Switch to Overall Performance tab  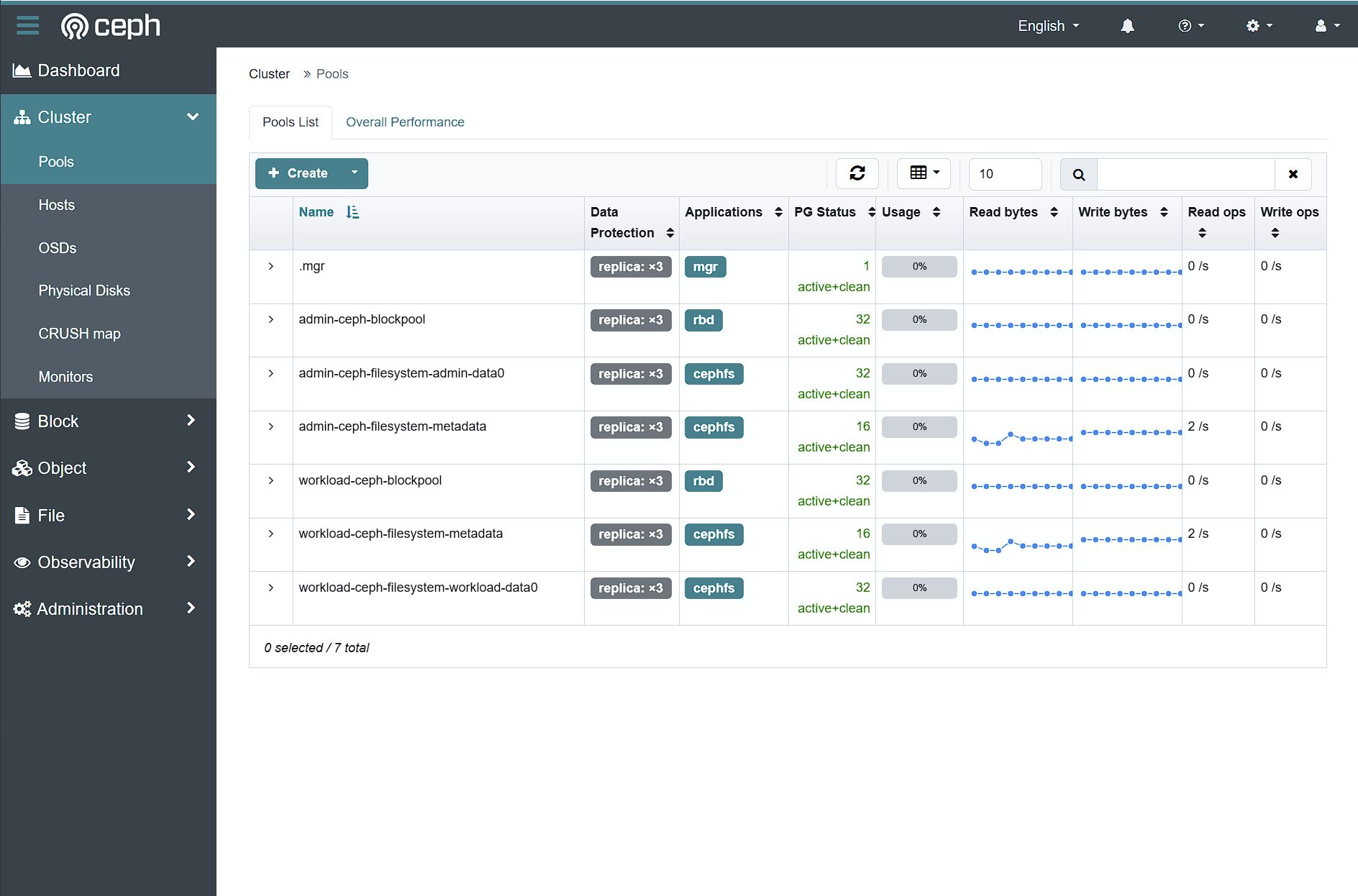(x=405, y=122)
